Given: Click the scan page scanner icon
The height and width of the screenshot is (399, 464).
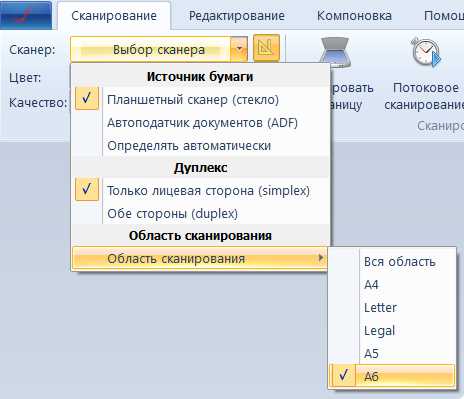Looking at the screenshot, I should pos(336,52).
